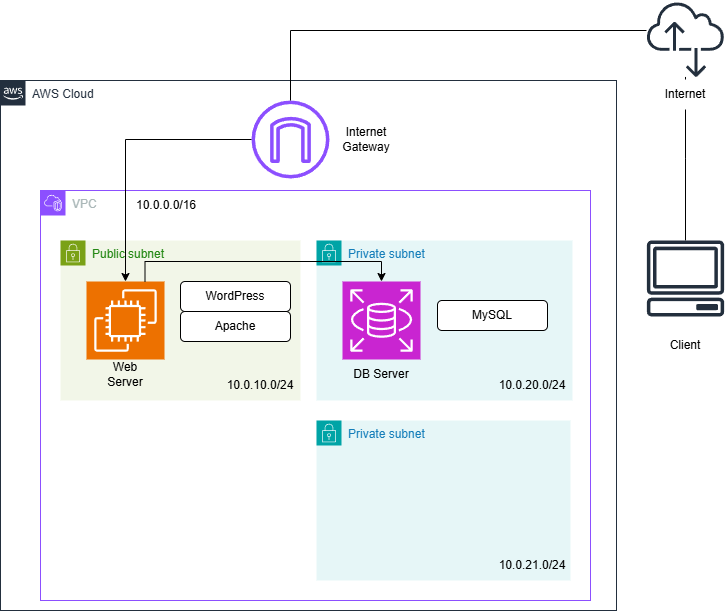Click the AWS logo icon
725x611 pixels.
(13, 93)
